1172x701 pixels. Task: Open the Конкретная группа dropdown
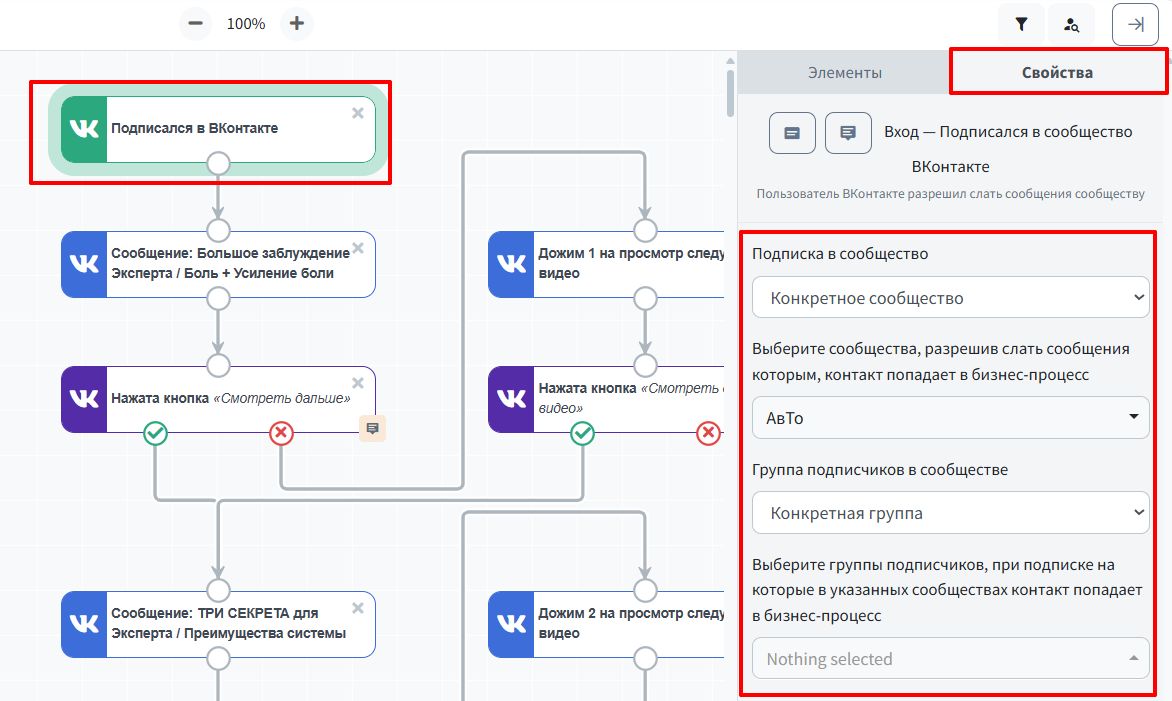click(951, 513)
